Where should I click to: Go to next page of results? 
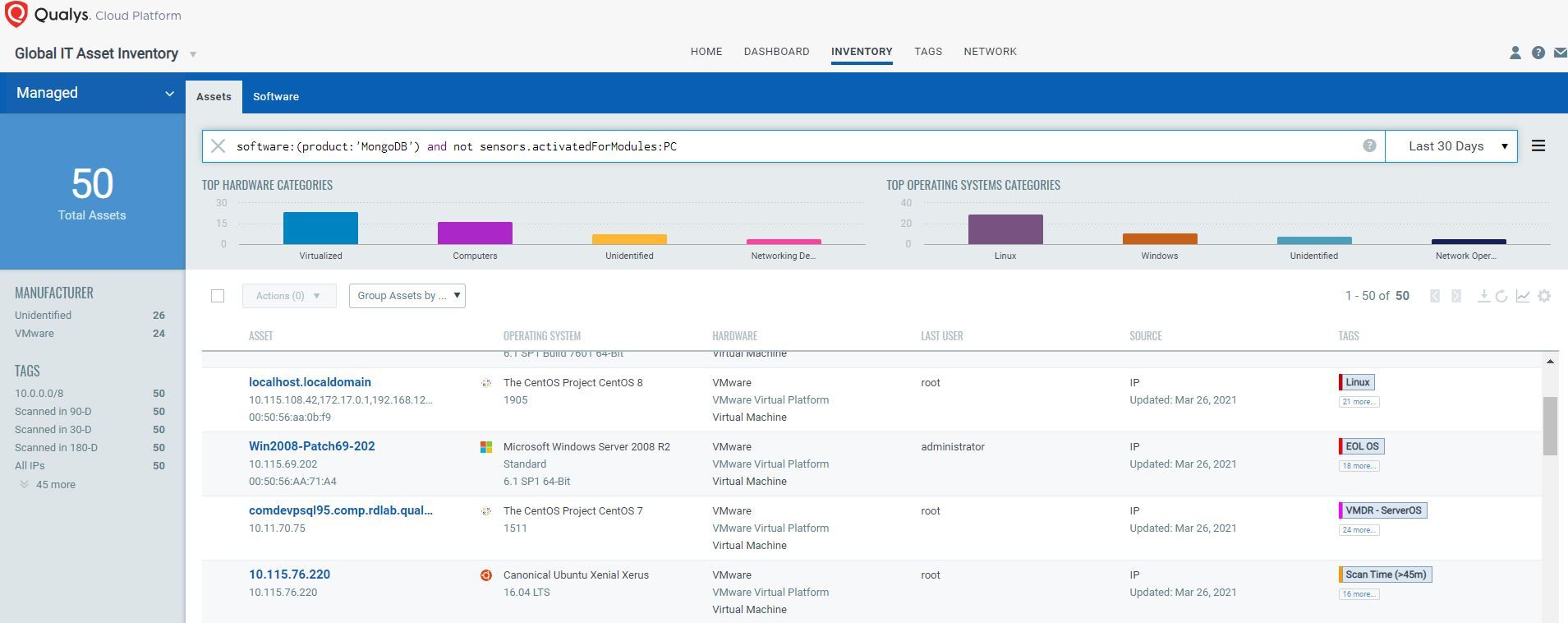pyautogui.click(x=1456, y=296)
